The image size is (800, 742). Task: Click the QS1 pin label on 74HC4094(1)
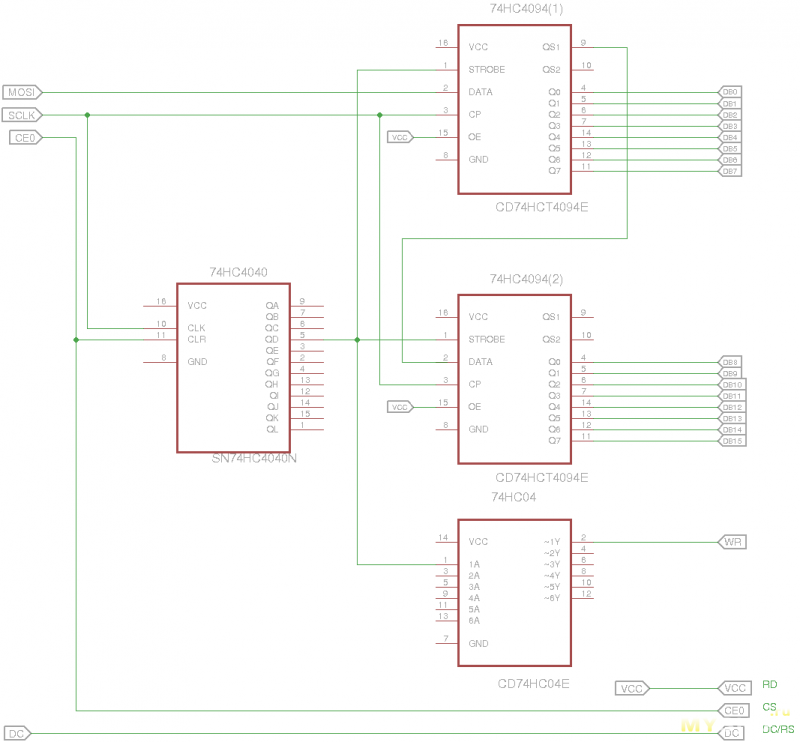[x=551, y=47]
